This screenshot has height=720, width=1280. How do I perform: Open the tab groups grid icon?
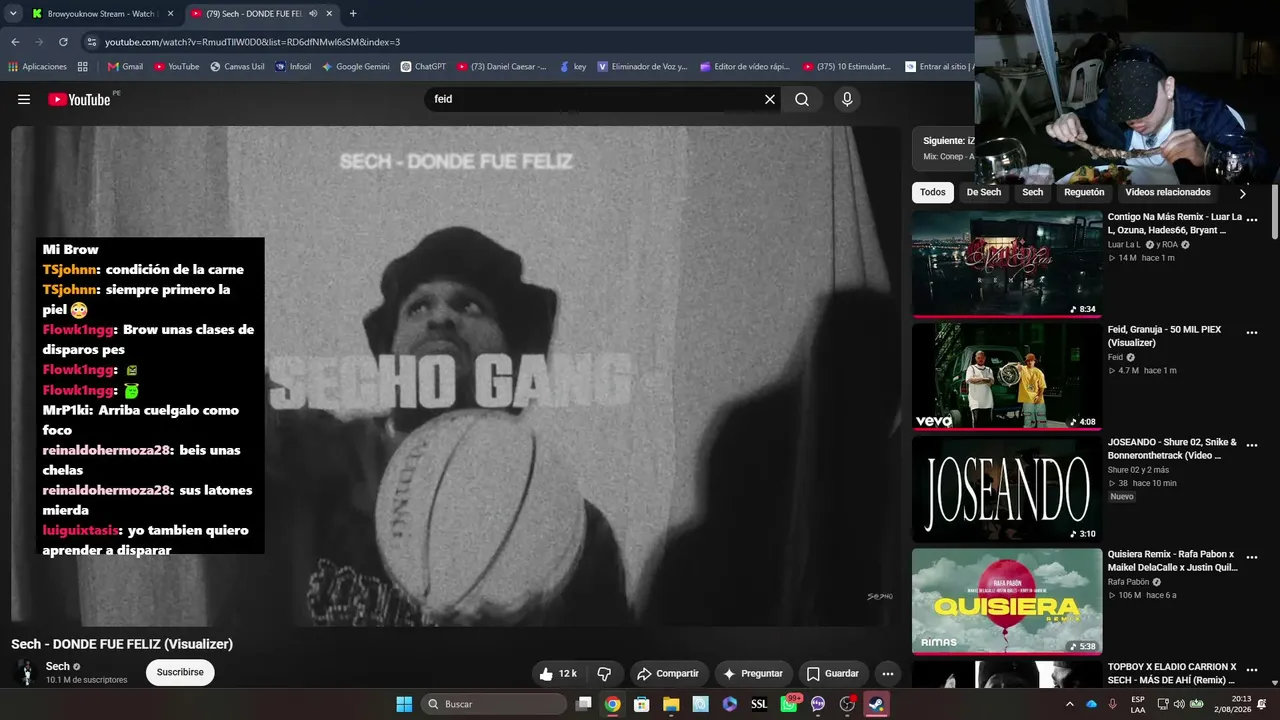(x=83, y=67)
